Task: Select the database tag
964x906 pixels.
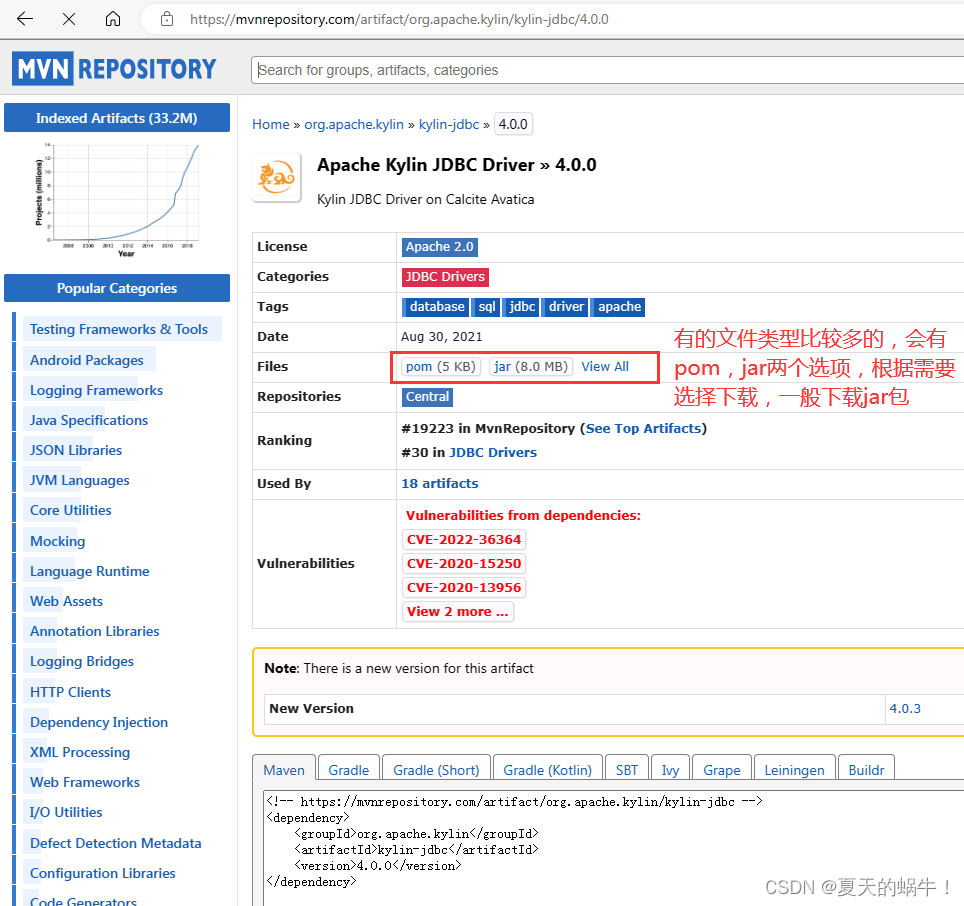Action: (436, 307)
